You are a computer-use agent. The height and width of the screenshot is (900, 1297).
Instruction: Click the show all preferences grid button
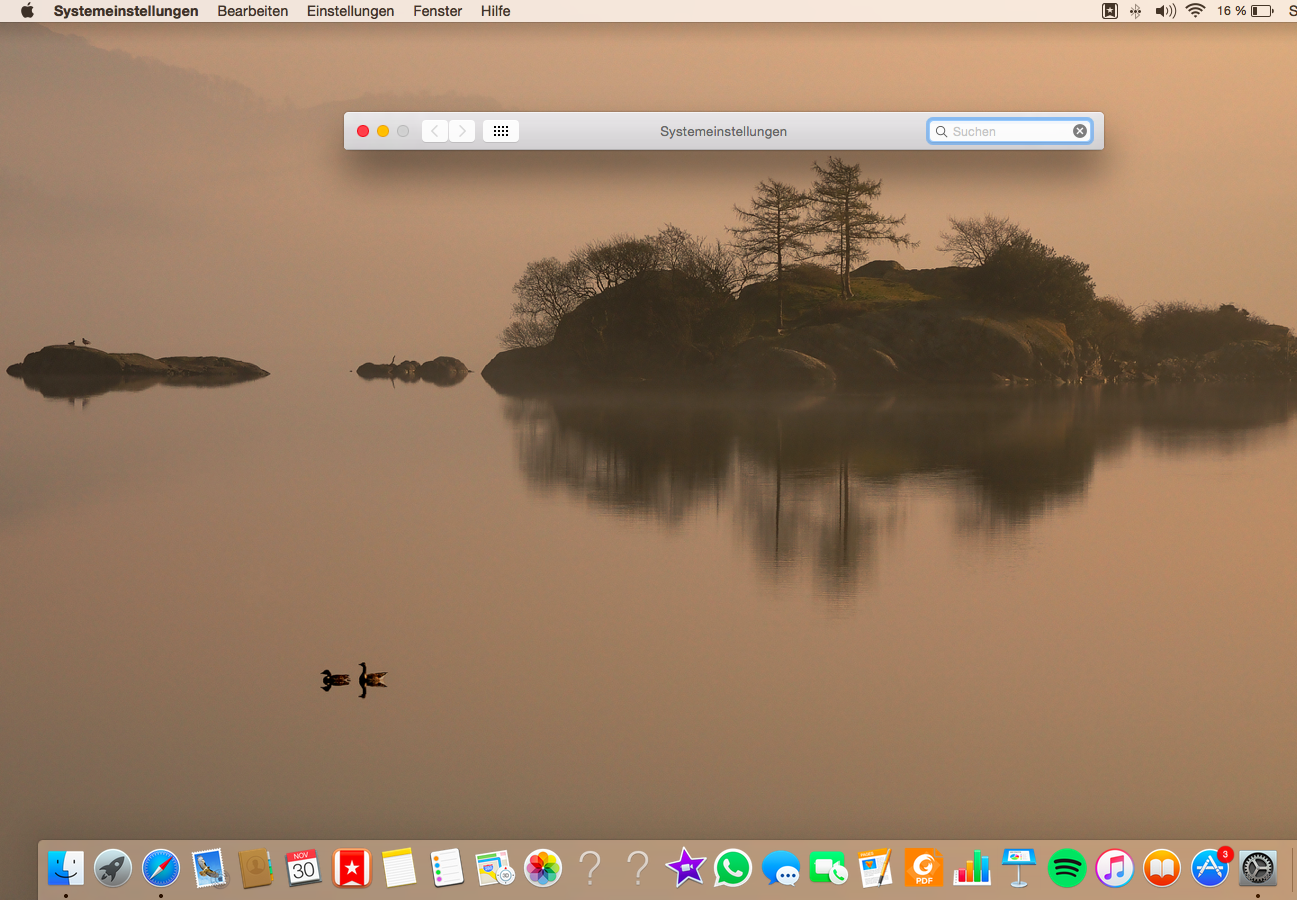[500, 131]
